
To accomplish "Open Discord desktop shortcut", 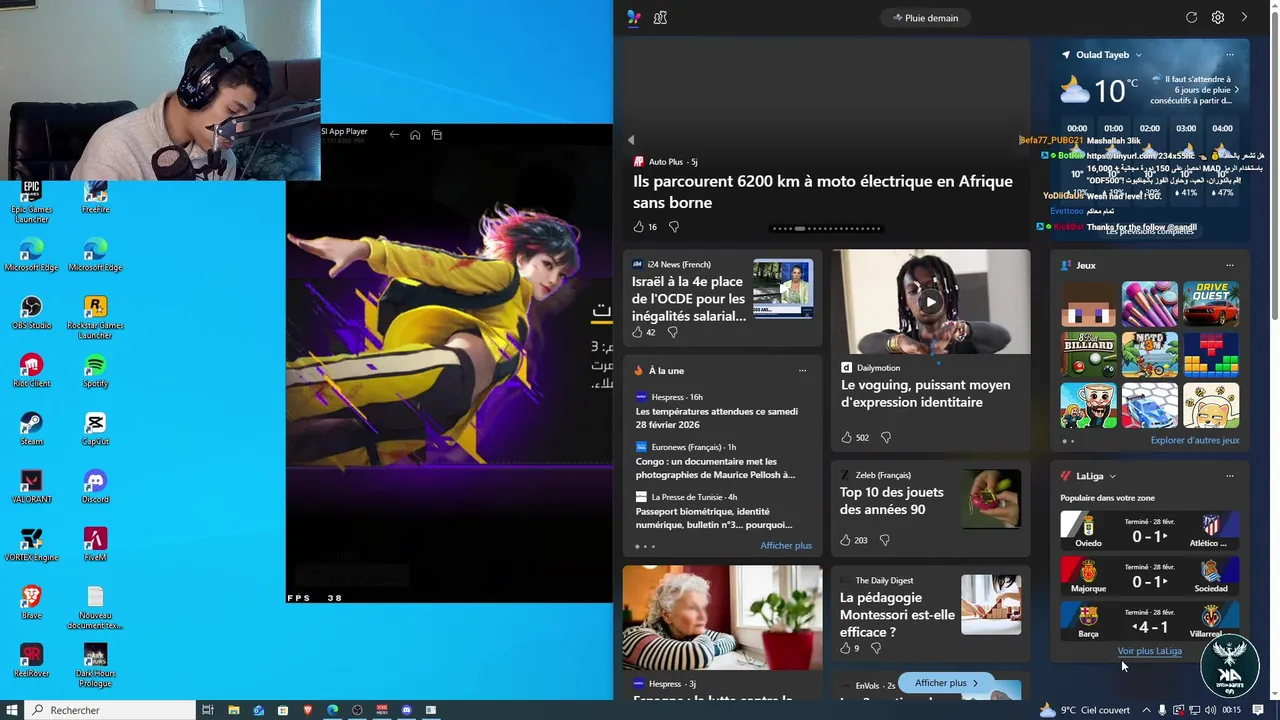I will [95, 486].
